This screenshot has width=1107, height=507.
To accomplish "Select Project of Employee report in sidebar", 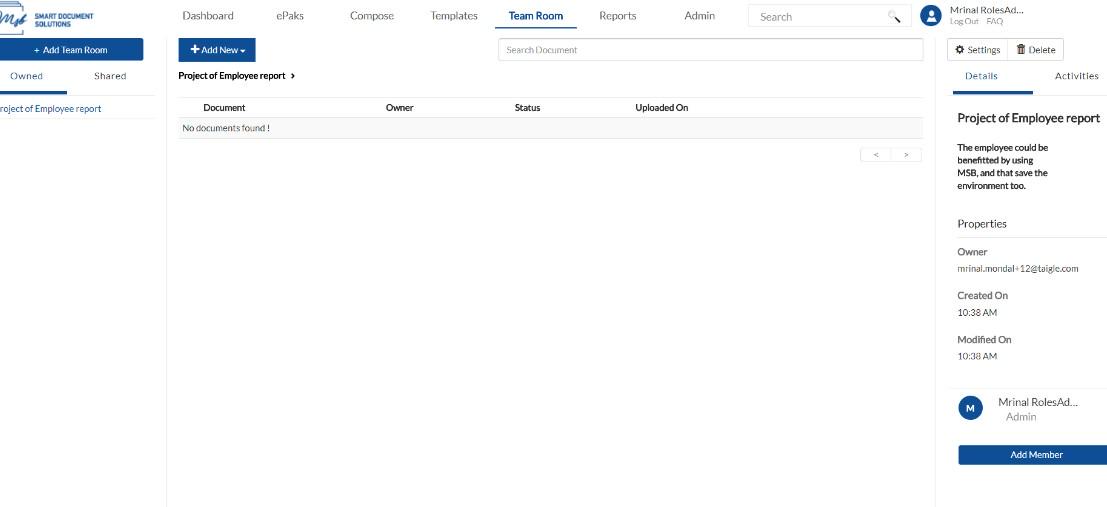I will (x=50, y=109).
